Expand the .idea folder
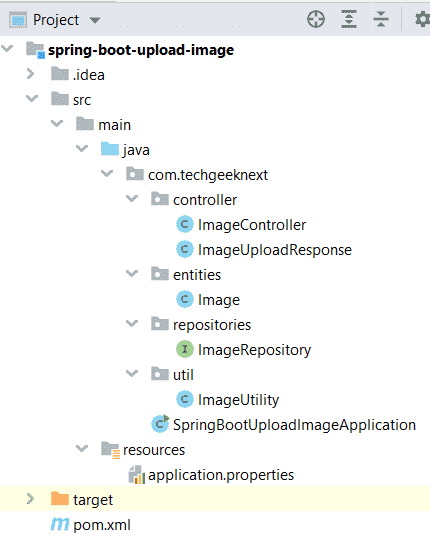430x536 pixels. (x=30, y=74)
